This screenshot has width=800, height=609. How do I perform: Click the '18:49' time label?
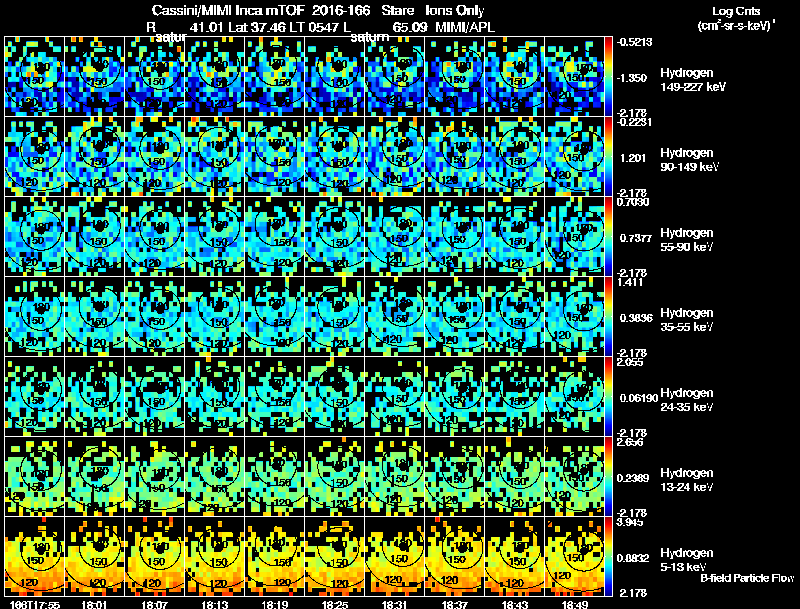point(575,605)
